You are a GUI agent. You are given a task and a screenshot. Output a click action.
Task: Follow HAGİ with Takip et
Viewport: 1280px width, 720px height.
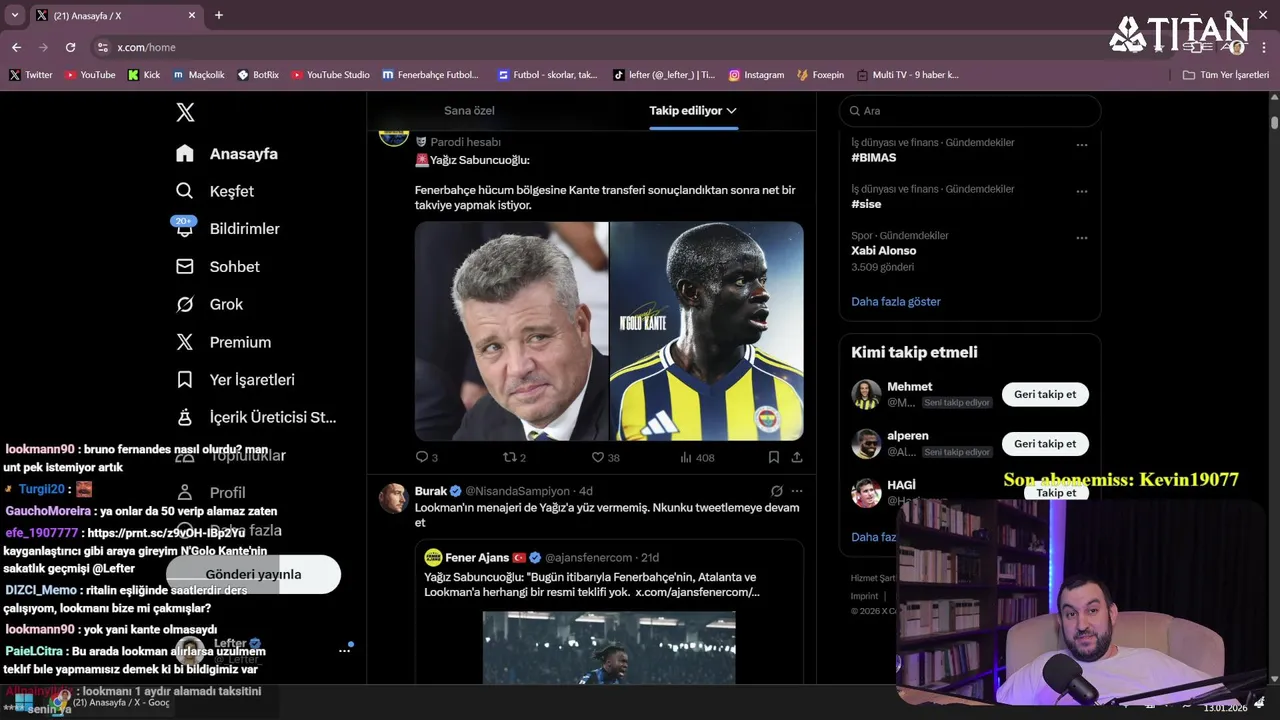pos(1056,493)
